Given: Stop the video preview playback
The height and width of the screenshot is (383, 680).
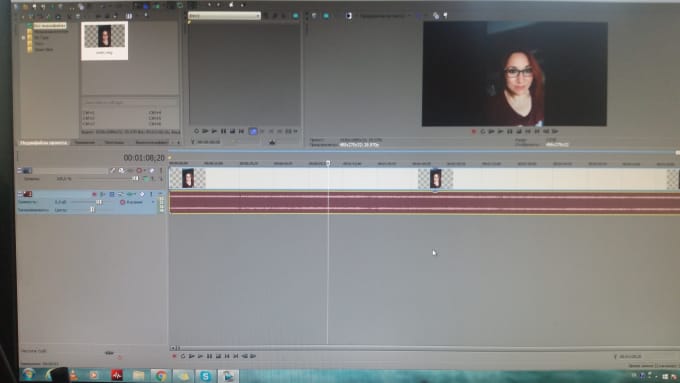Looking at the screenshot, I should (519, 131).
